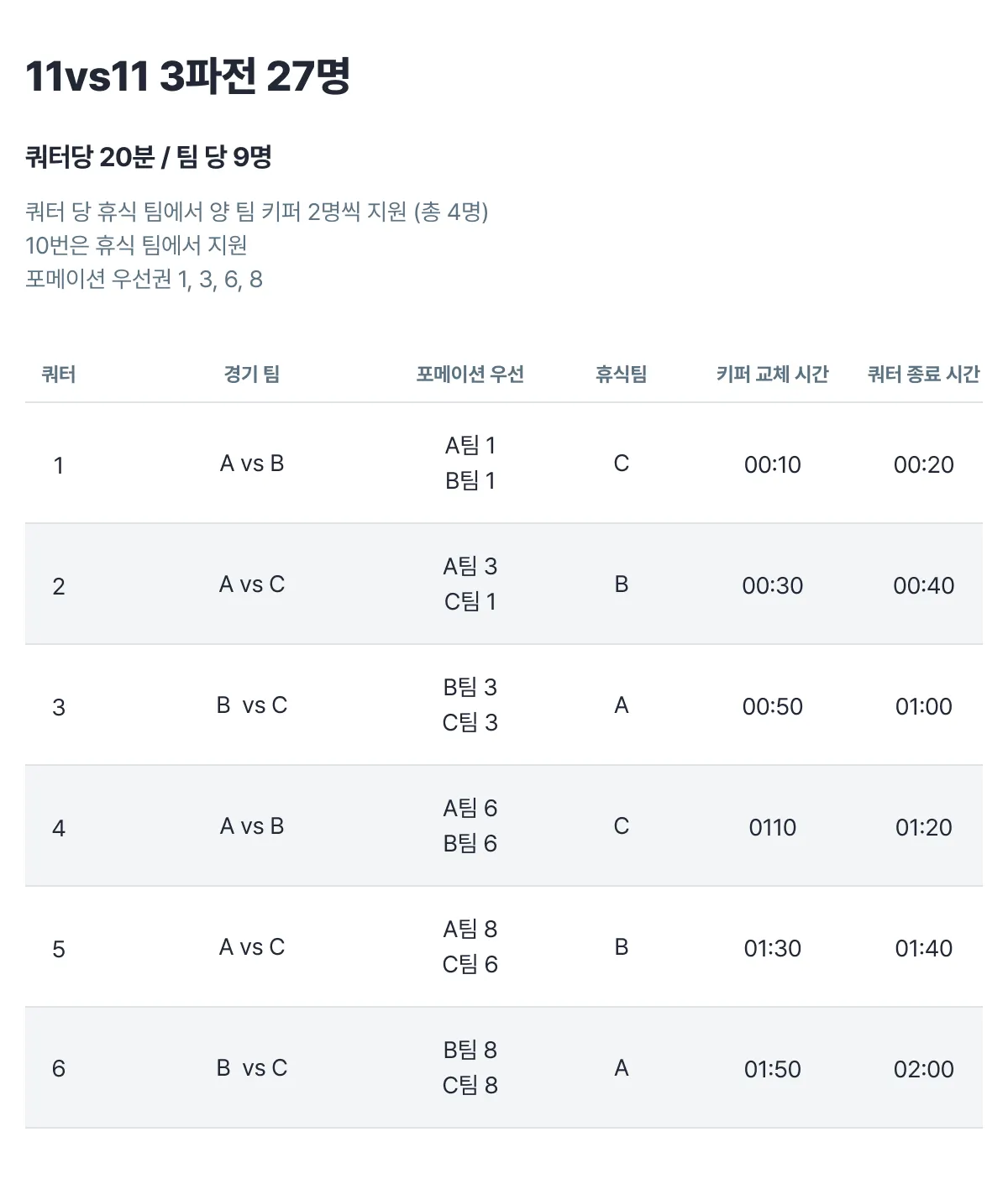Select the "10번은 휴식 팀에서 지원" note line
This screenshot has width=1008, height=1179.
tap(136, 245)
